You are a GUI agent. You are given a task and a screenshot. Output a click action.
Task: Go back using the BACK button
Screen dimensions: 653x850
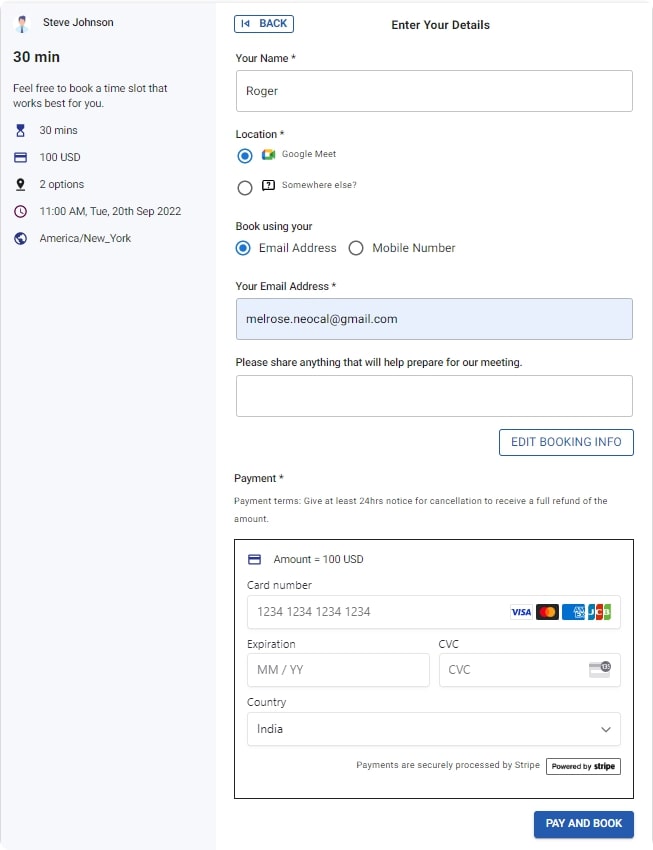click(x=264, y=24)
